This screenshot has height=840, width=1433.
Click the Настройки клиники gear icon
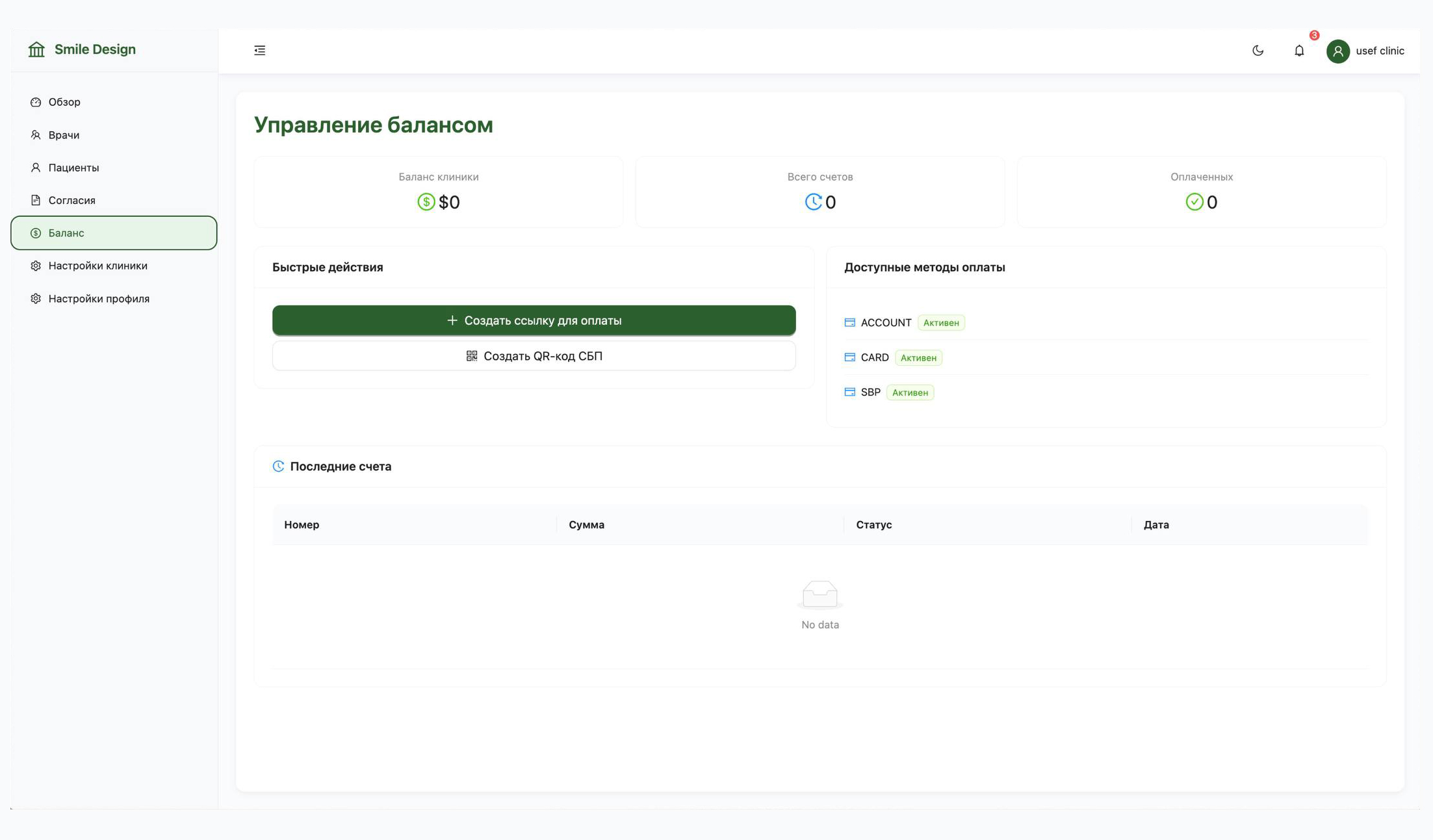[x=36, y=266]
